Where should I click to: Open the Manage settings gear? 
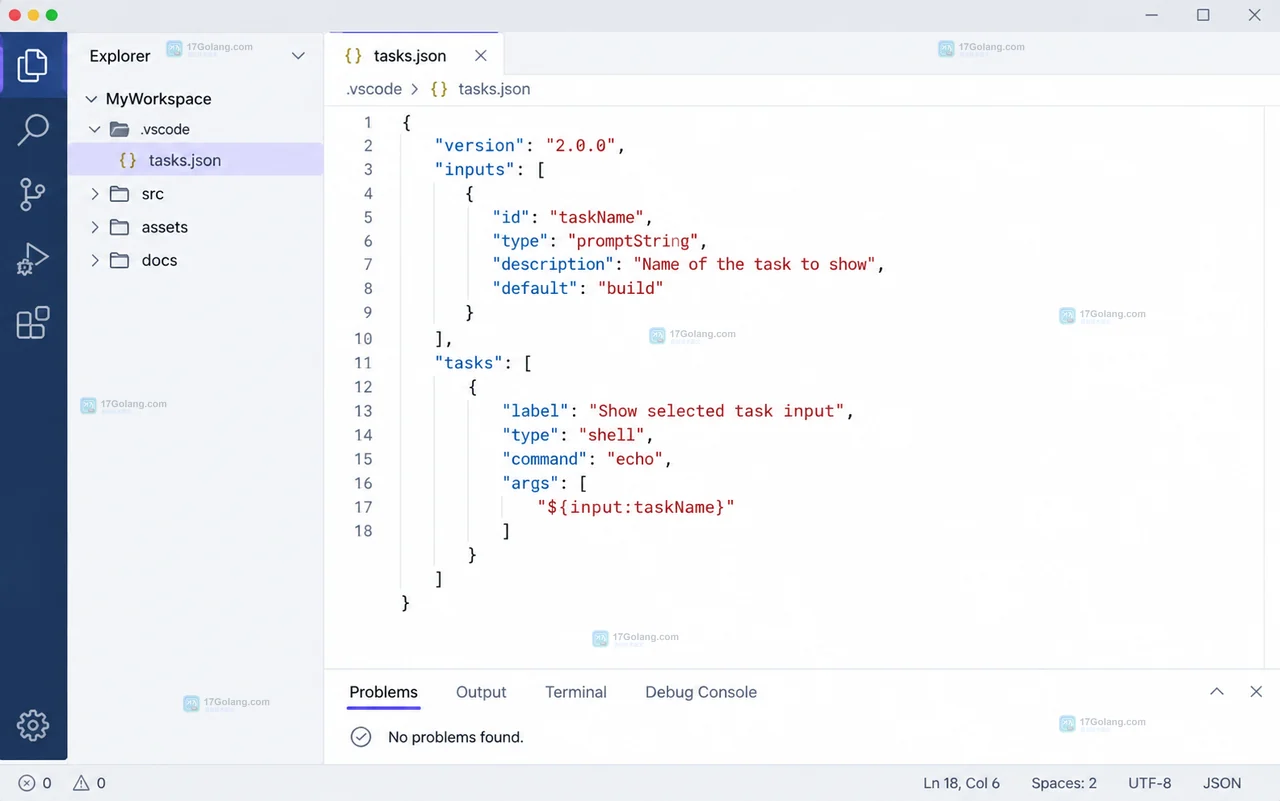33,725
